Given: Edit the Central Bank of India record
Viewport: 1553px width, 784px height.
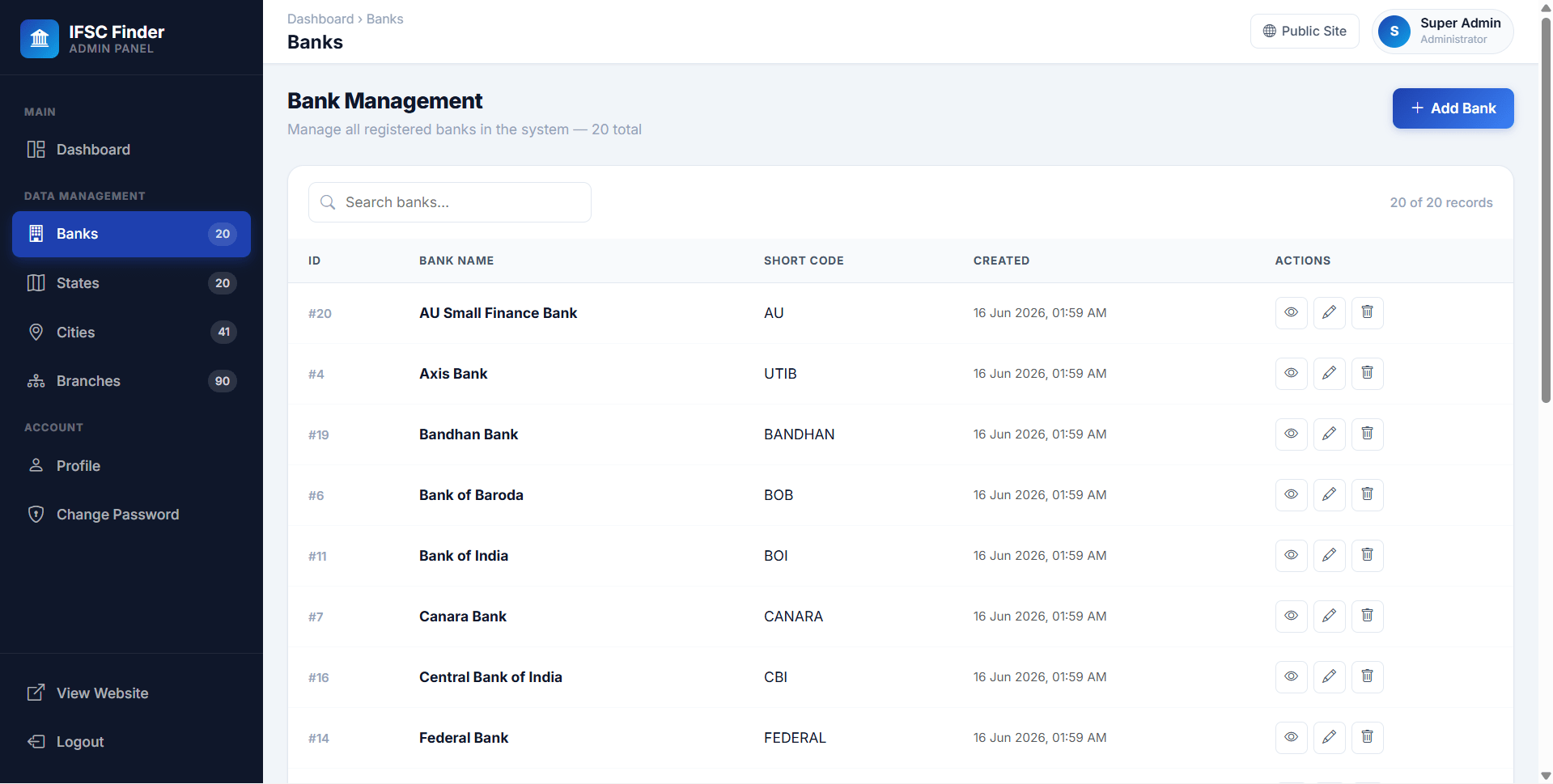Looking at the screenshot, I should tap(1329, 676).
